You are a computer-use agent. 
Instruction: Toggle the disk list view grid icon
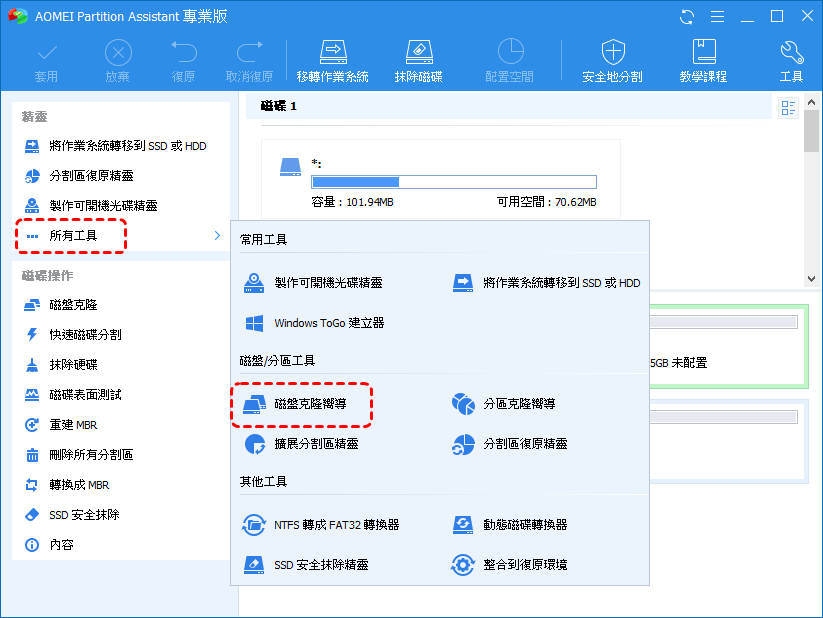(x=787, y=107)
